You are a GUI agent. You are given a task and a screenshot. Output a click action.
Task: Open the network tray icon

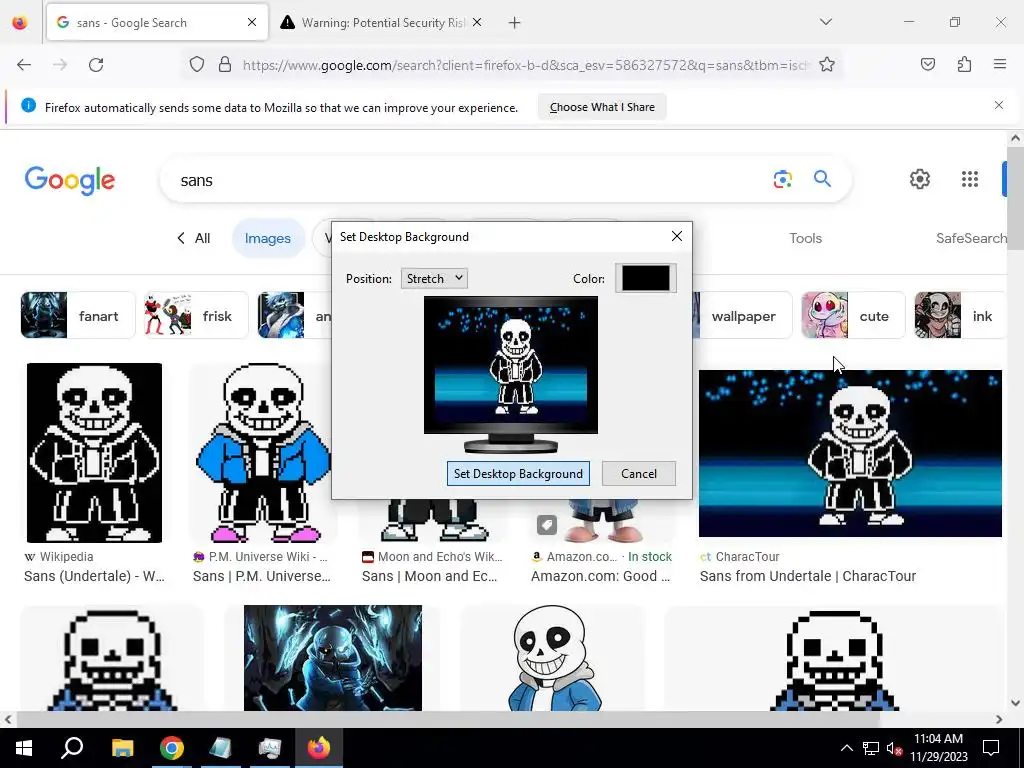[x=871, y=748]
